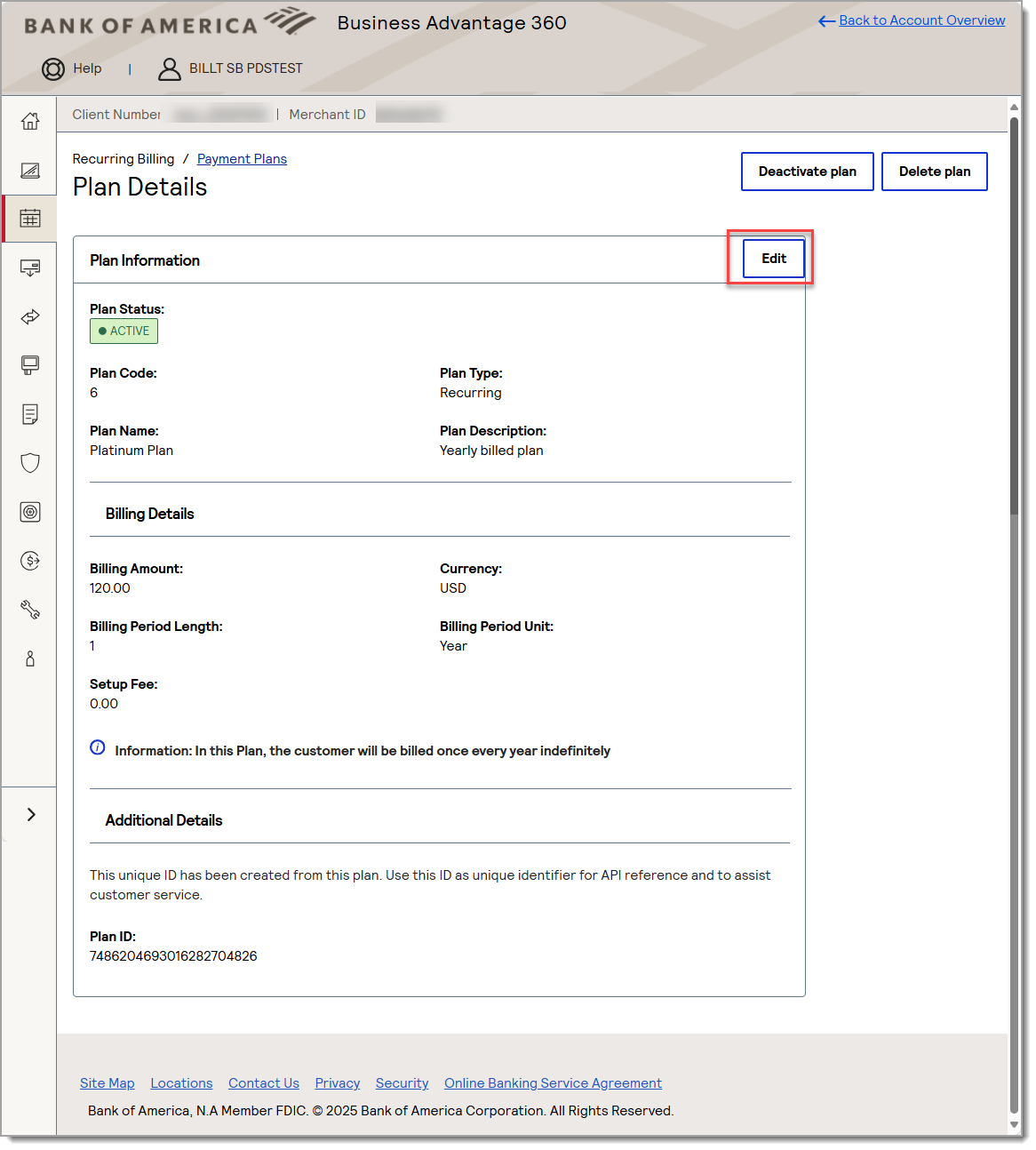This screenshot has width=1036, height=1150.
Task: Open the Site Map footer link
Action: click(108, 1083)
